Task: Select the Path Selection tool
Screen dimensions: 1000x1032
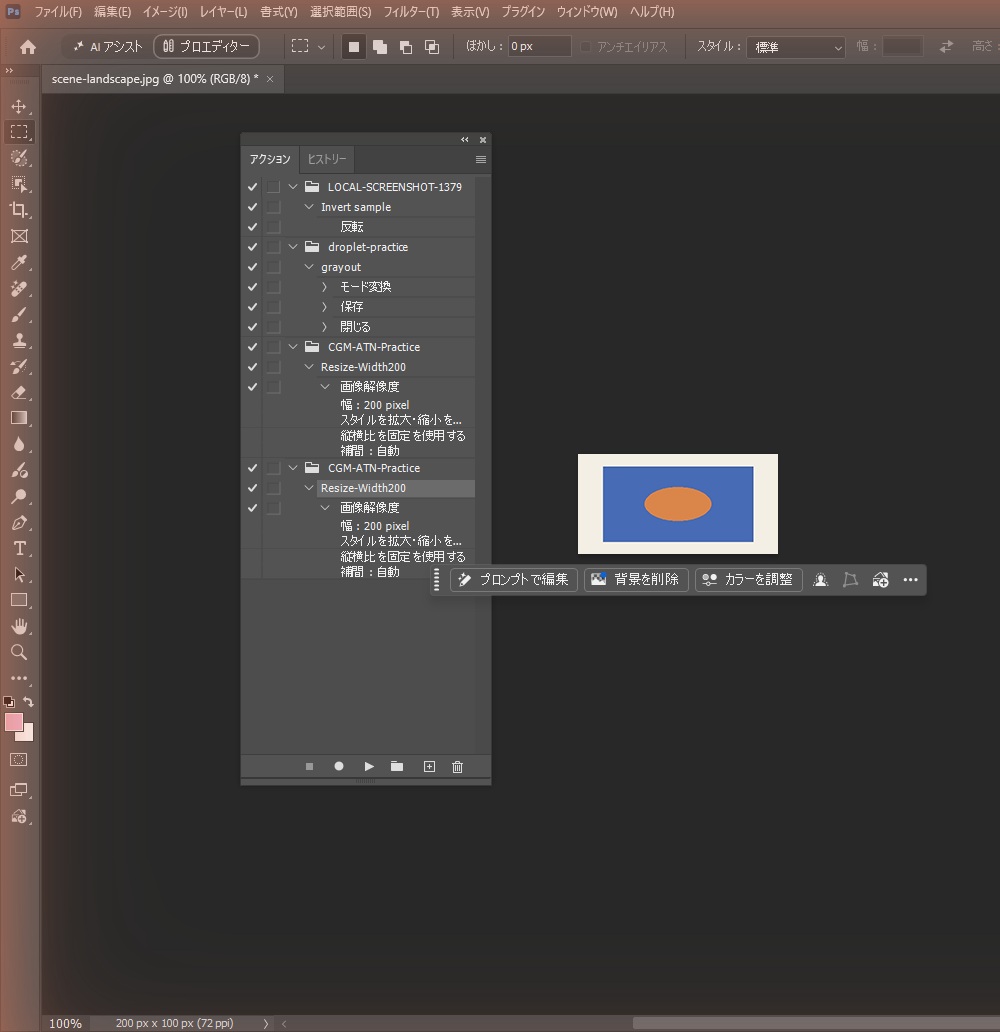Action: click(19, 574)
